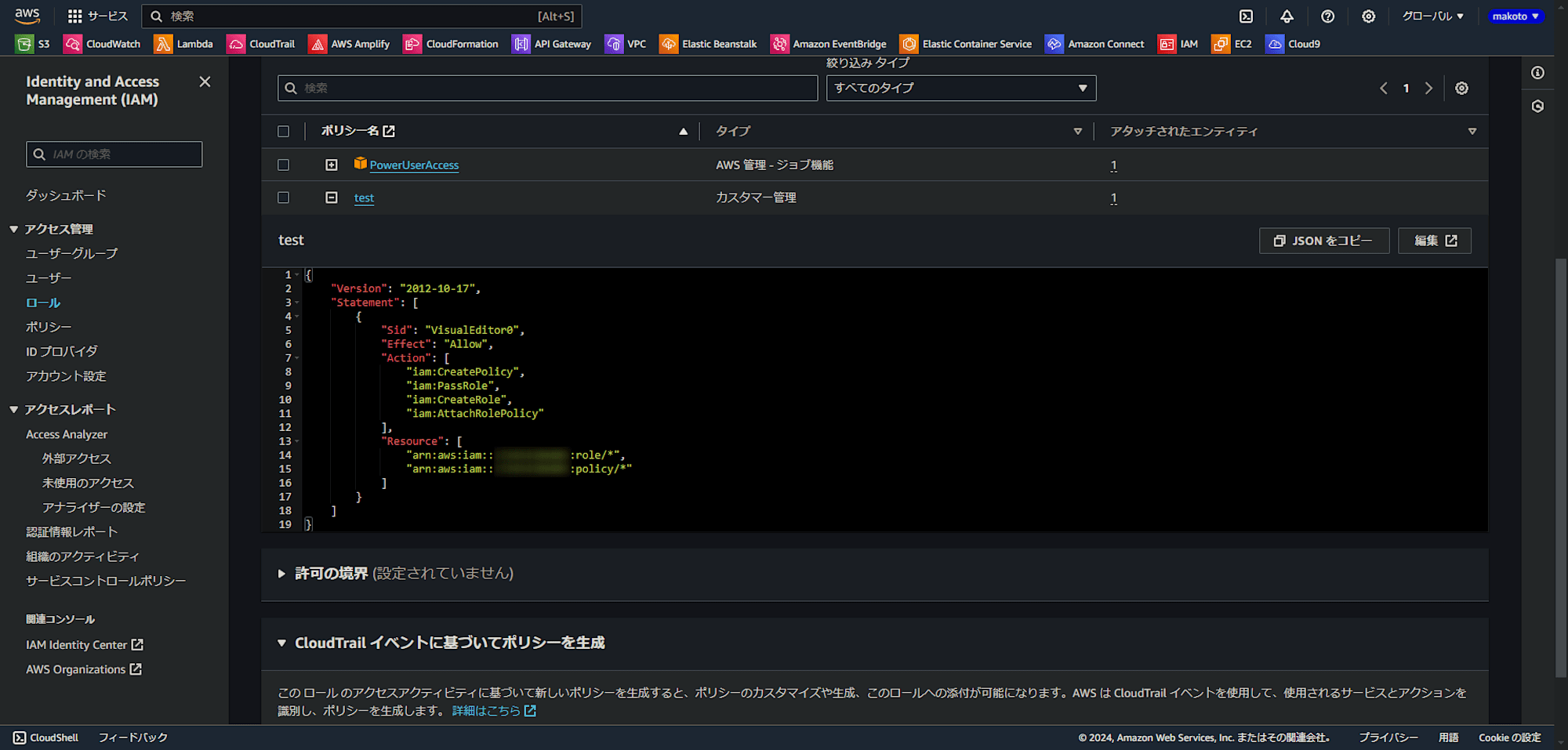Open makoto account menu

coord(1515,16)
